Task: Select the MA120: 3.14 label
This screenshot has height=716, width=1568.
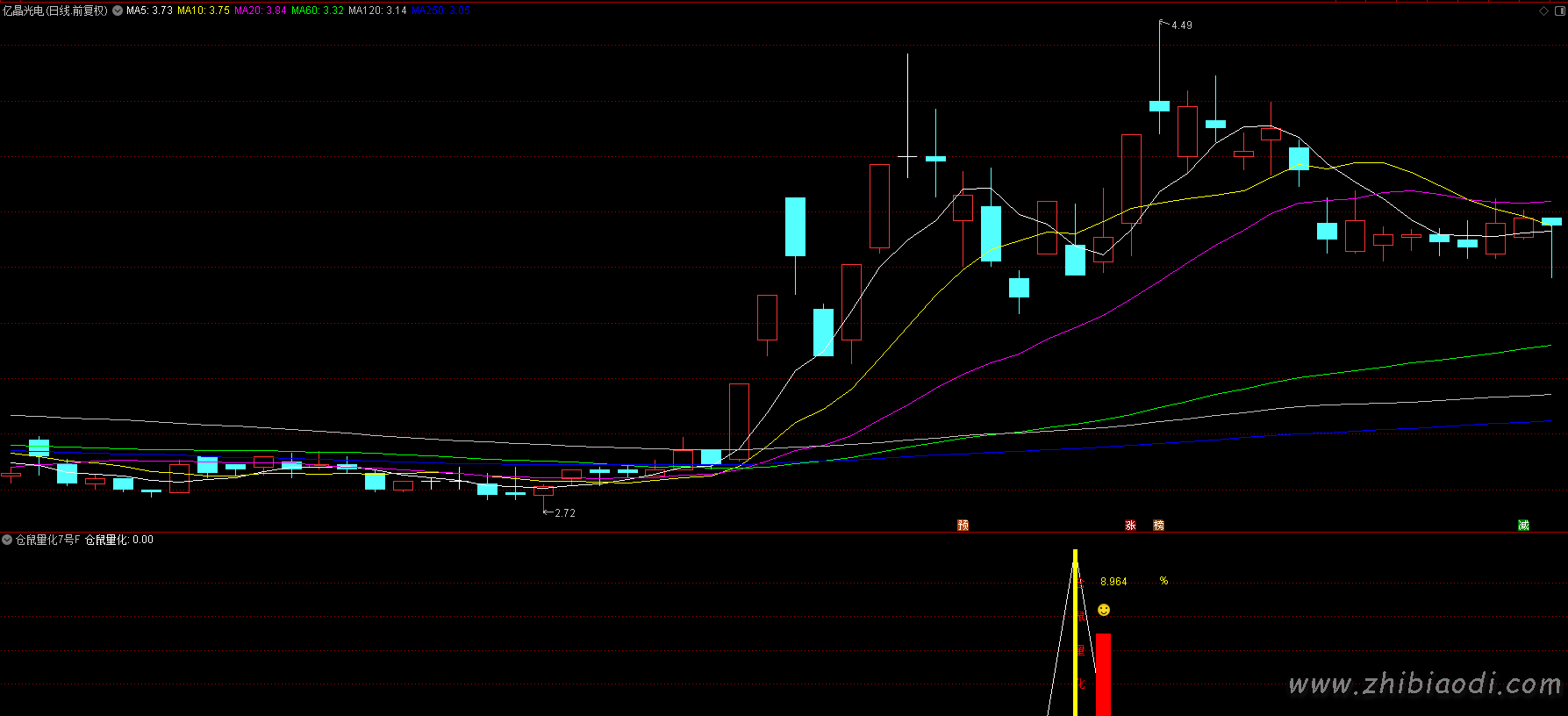Action: (x=377, y=11)
